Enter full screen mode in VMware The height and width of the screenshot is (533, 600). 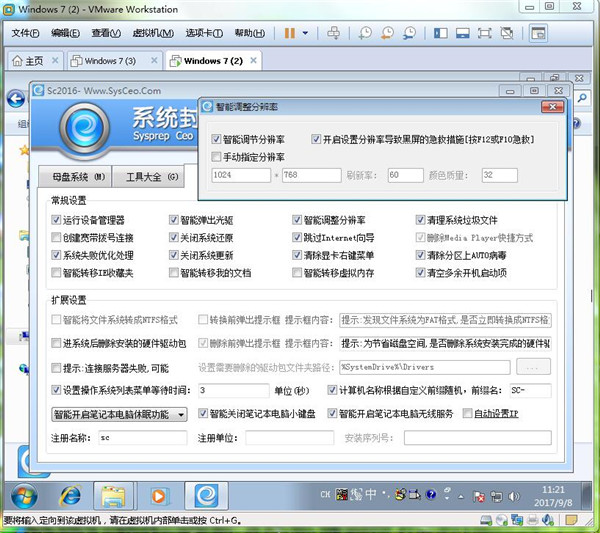pyautogui.click(x=484, y=33)
